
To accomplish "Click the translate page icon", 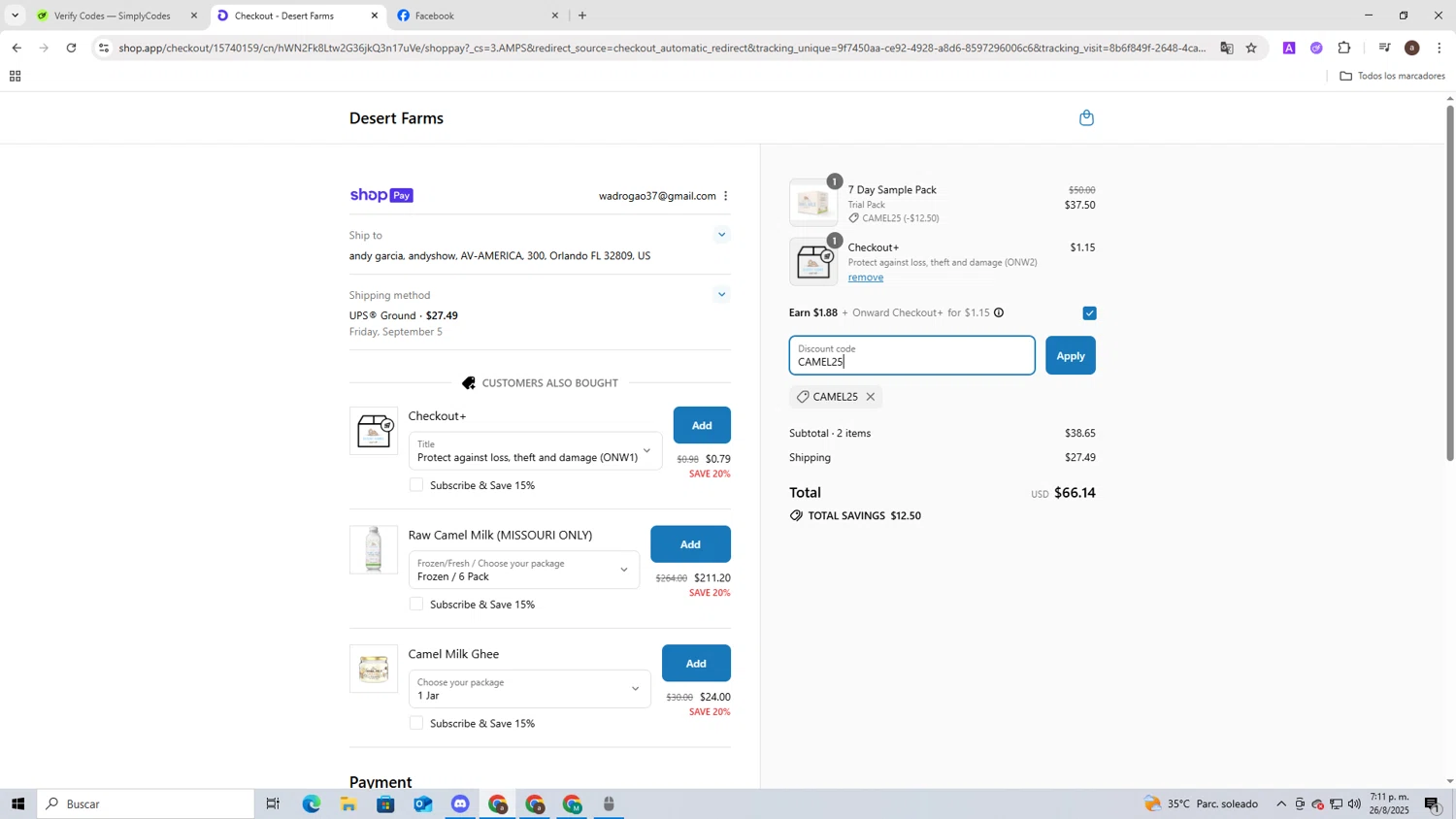I will tap(1227, 48).
